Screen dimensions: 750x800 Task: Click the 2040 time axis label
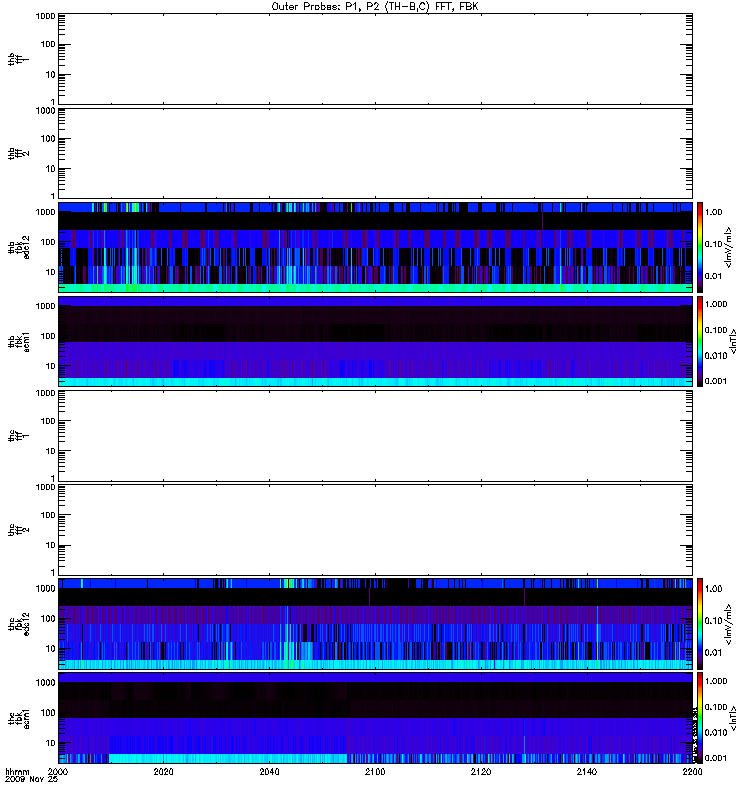[269, 771]
